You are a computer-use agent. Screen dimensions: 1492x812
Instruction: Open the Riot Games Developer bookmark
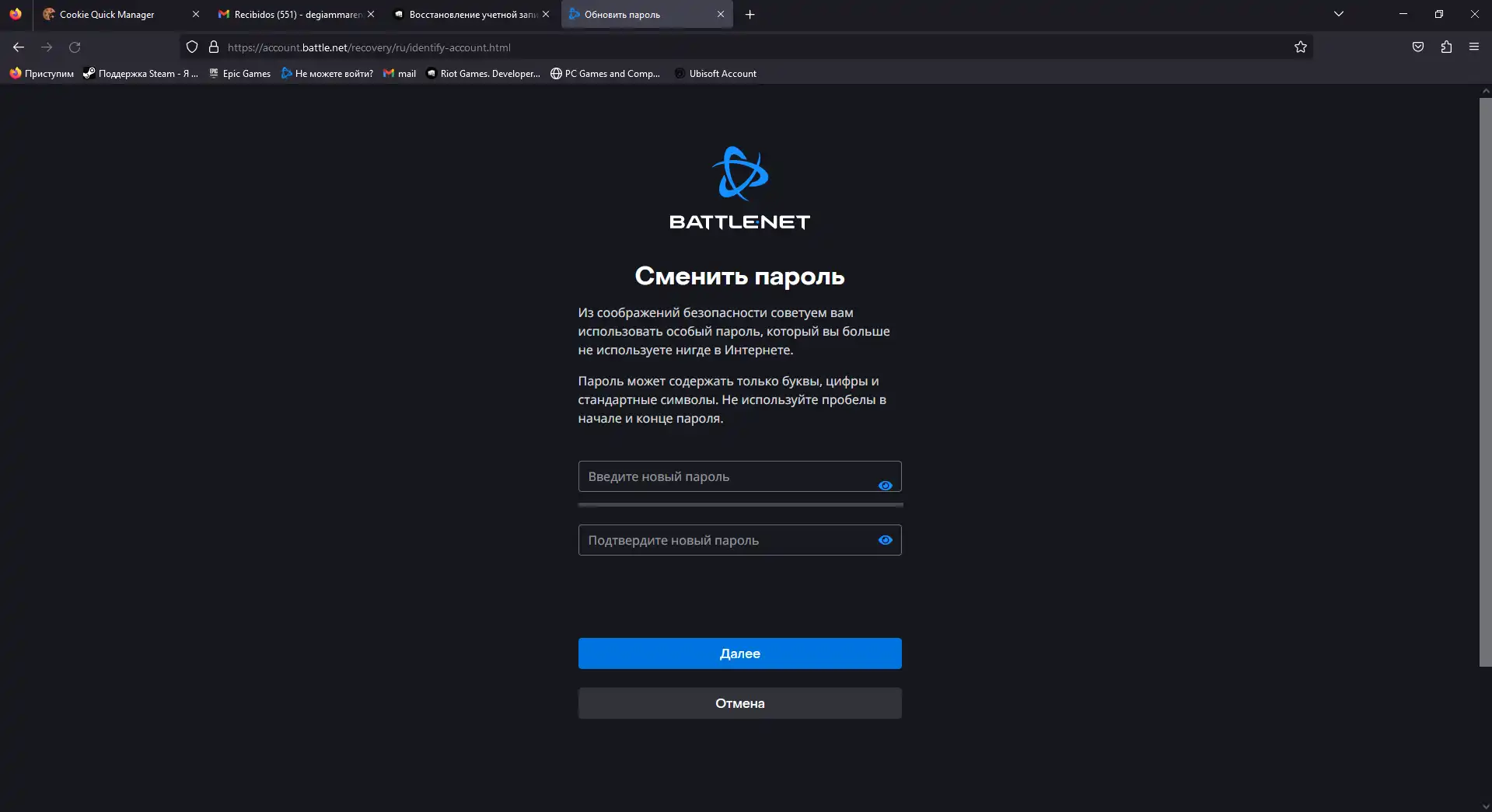pos(483,74)
